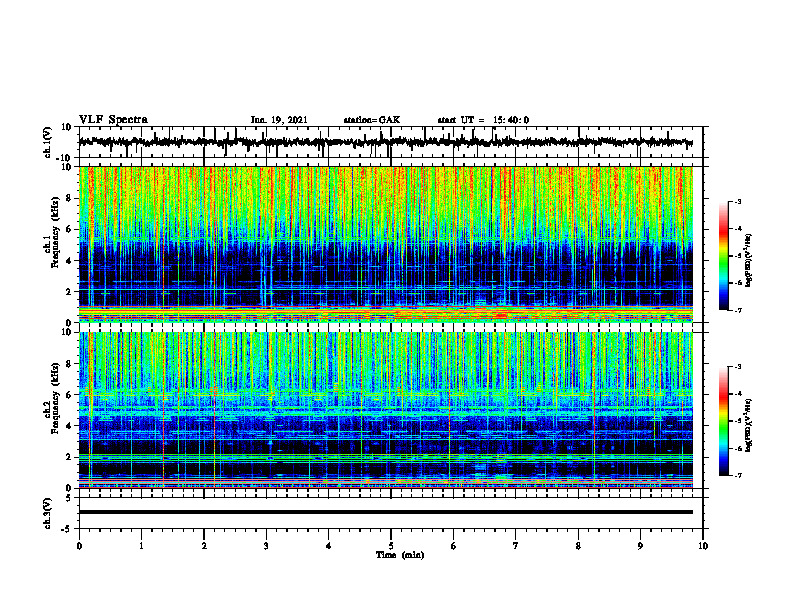
Task: Click the ch.1 spectrogram color scale bar
Action: tap(723, 256)
